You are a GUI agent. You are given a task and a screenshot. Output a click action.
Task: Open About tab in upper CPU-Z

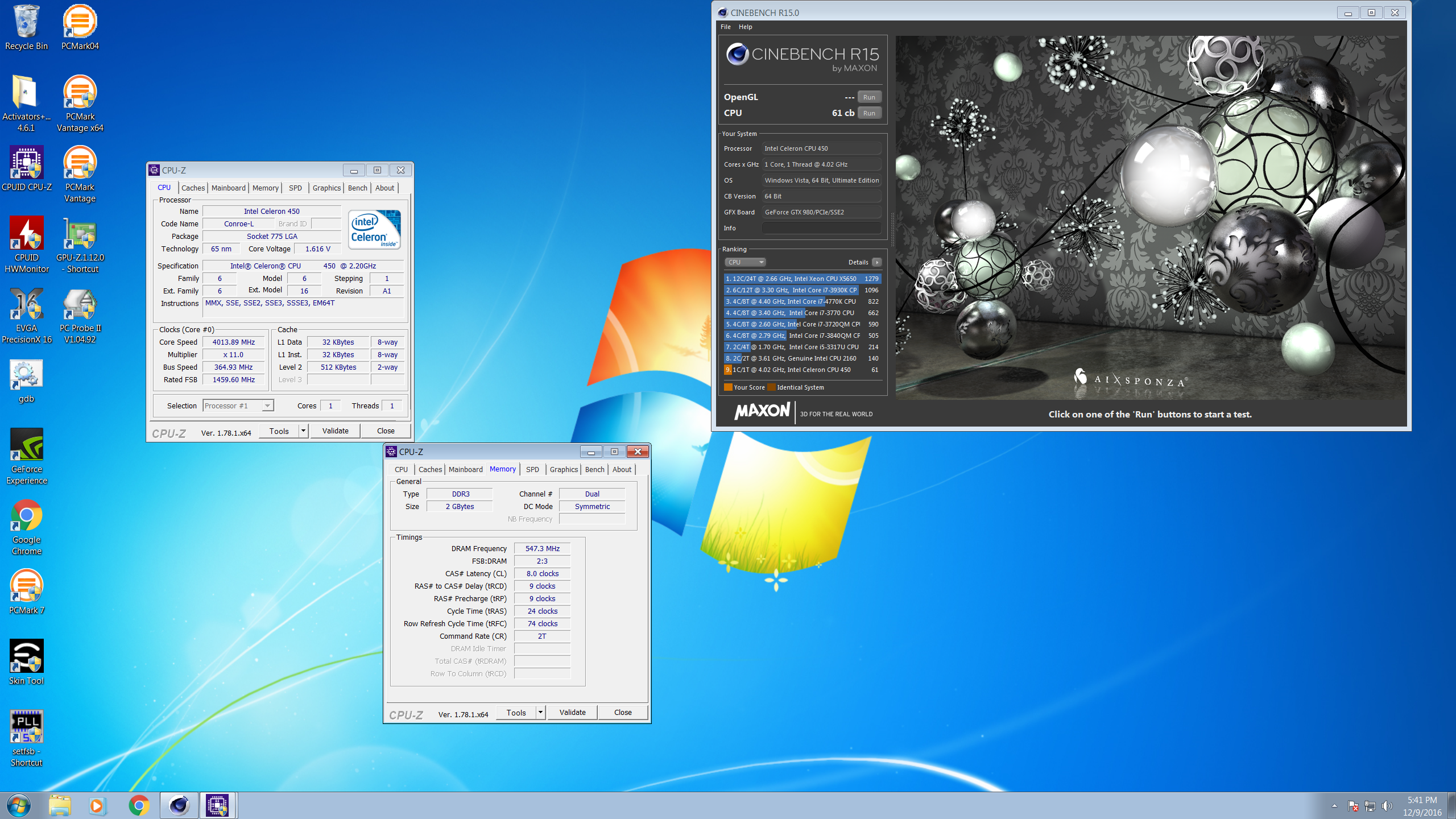click(x=384, y=188)
